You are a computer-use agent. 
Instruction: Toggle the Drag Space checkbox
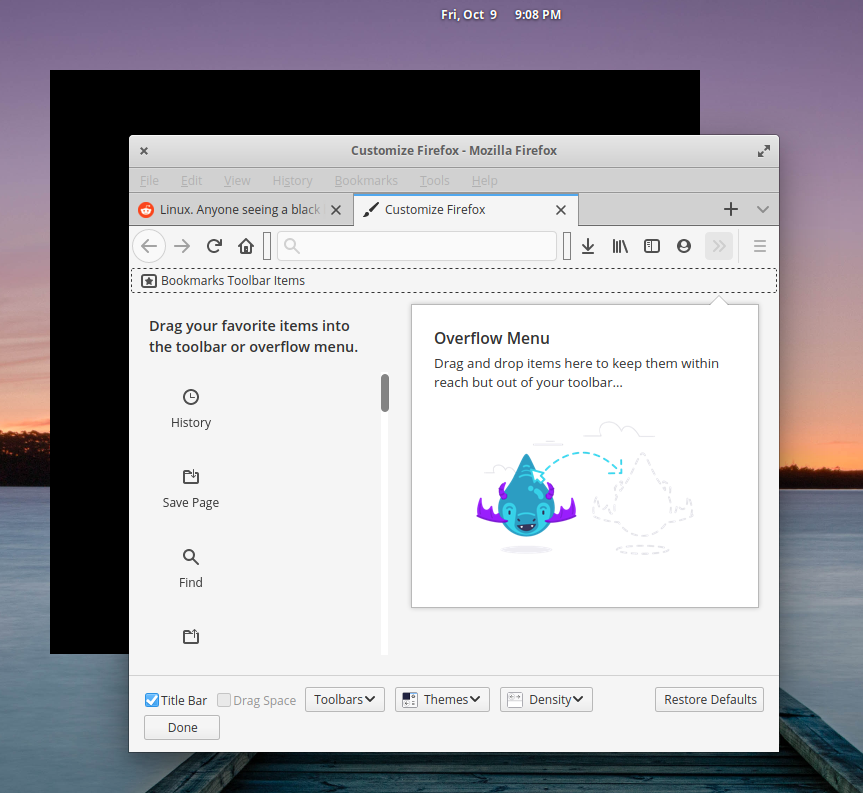(224, 700)
